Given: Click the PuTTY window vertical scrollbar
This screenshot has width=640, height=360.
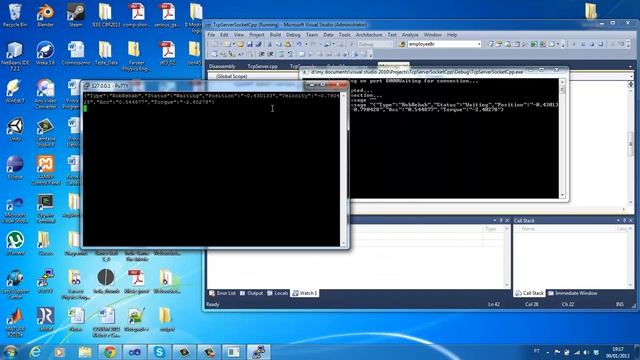Looking at the screenshot, I should 344,169.
